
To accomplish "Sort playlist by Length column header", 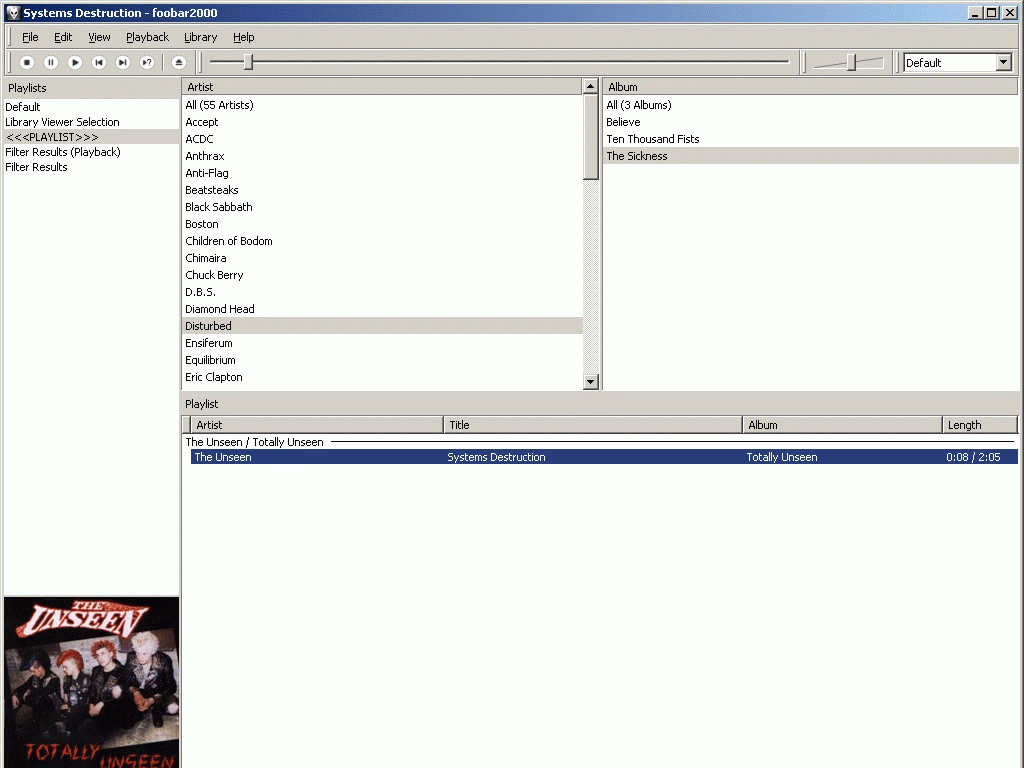I will (980, 425).
